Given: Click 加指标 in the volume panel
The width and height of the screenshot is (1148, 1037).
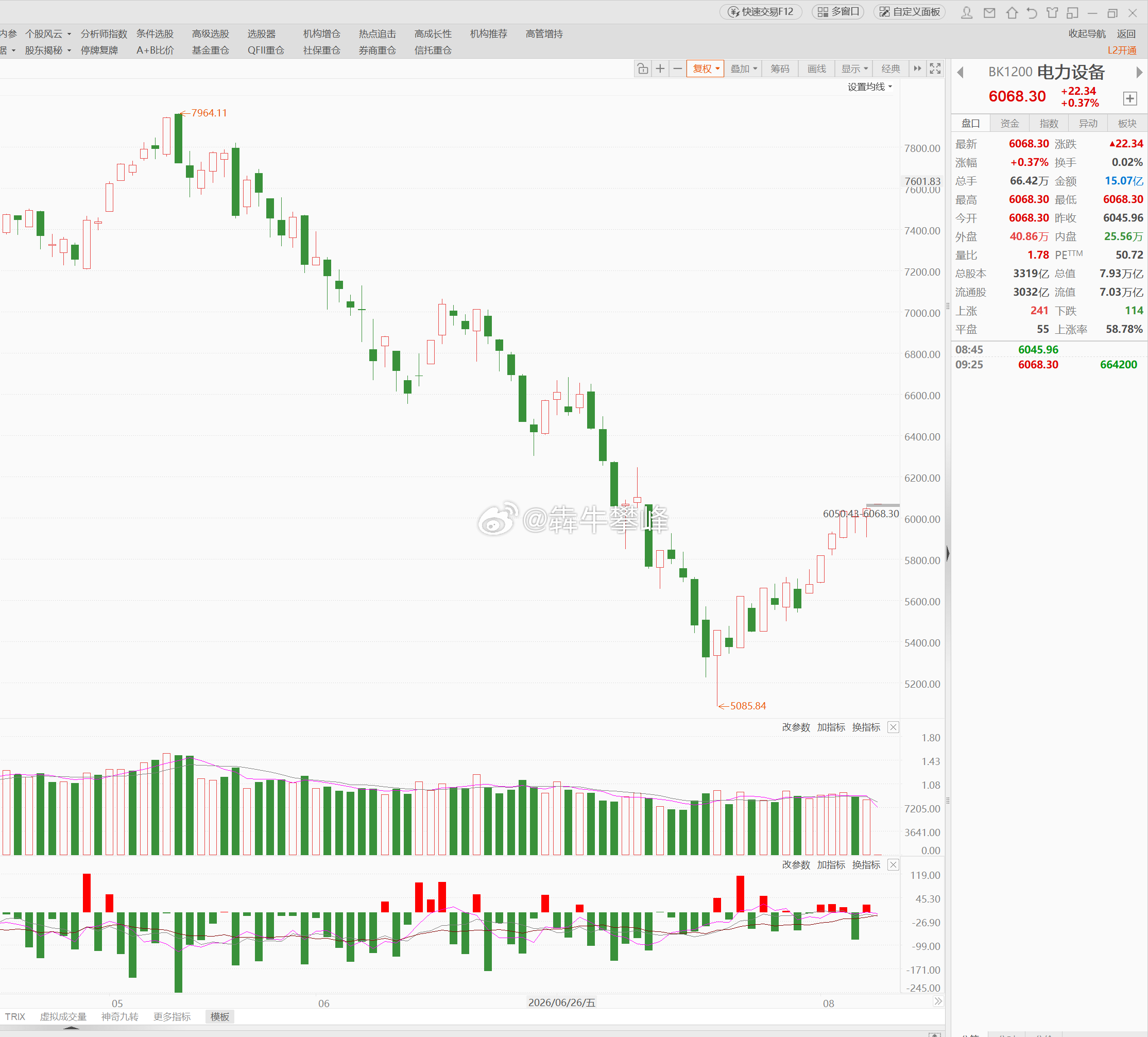Looking at the screenshot, I should 831,727.
